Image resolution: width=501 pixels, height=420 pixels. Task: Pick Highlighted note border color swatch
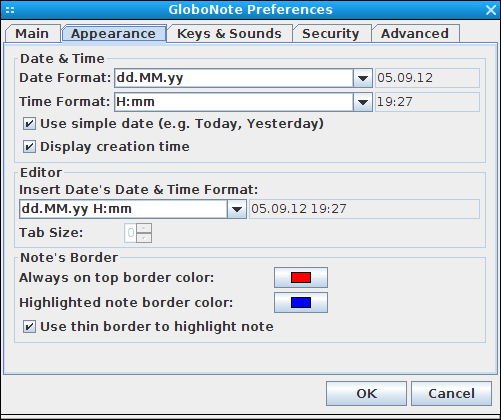[301, 303]
